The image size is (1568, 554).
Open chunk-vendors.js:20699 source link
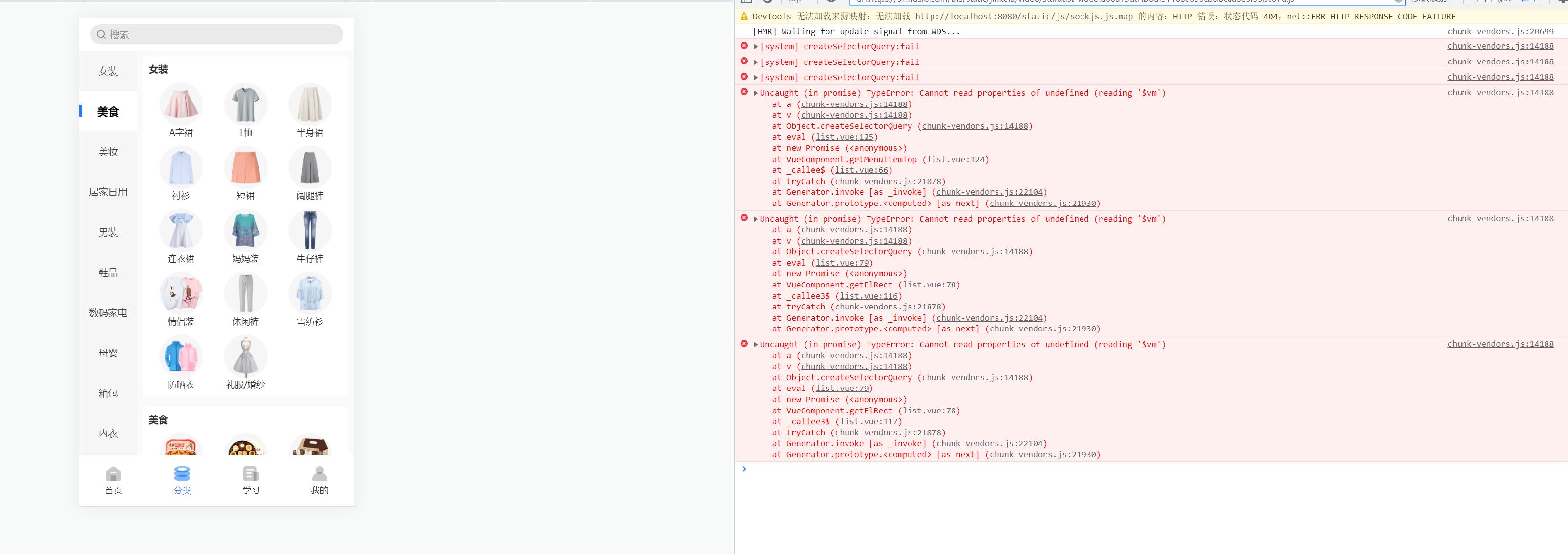click(x=1500, y=32)
